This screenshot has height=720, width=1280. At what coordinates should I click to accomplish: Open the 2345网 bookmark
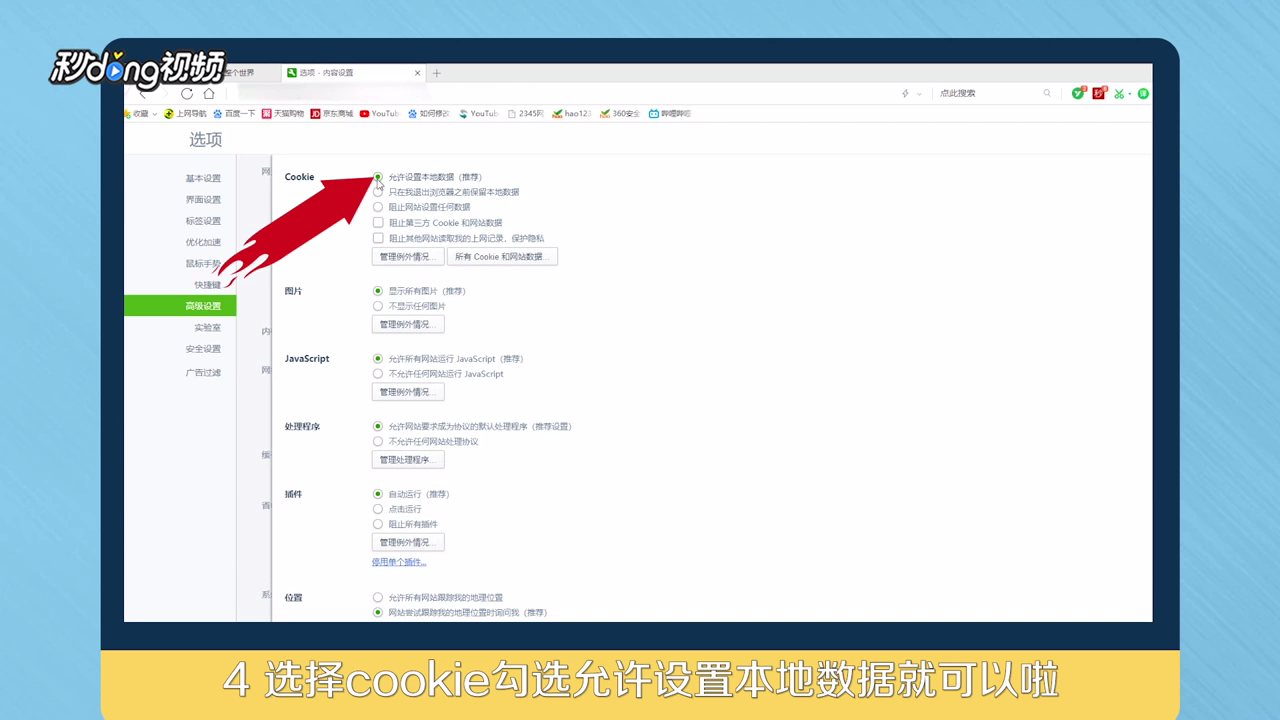pyautogui.click(x=526, y=114)
